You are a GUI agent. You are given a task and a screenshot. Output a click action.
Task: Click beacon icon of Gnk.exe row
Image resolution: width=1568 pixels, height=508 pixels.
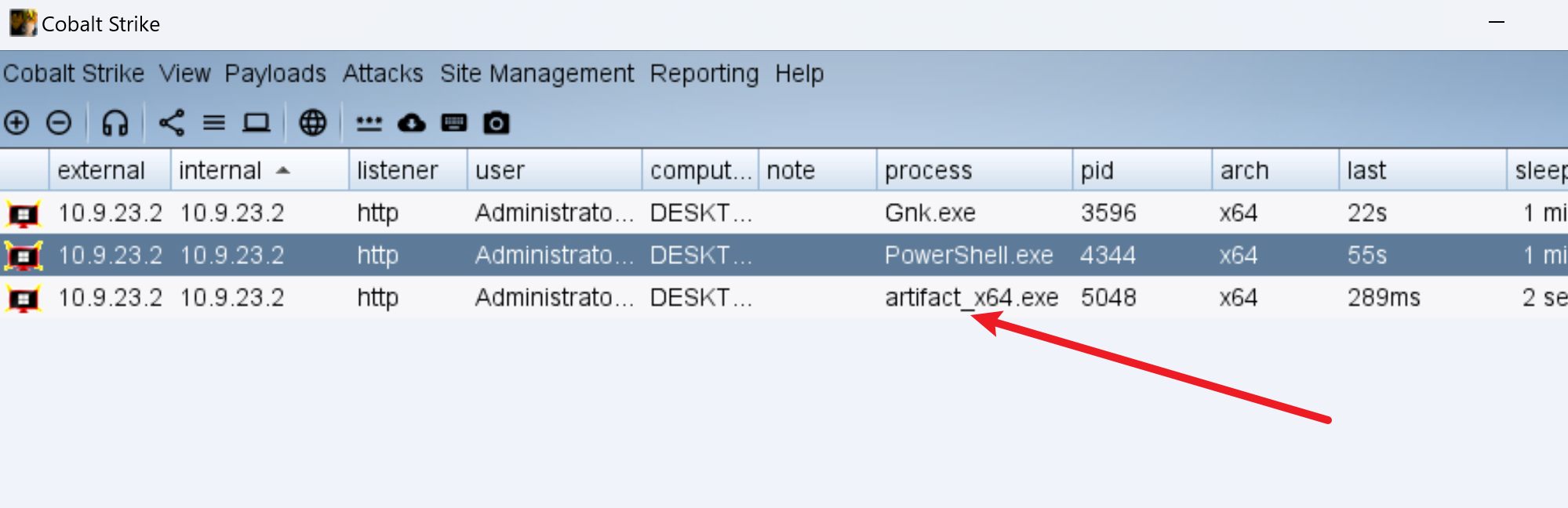(24, 213)
